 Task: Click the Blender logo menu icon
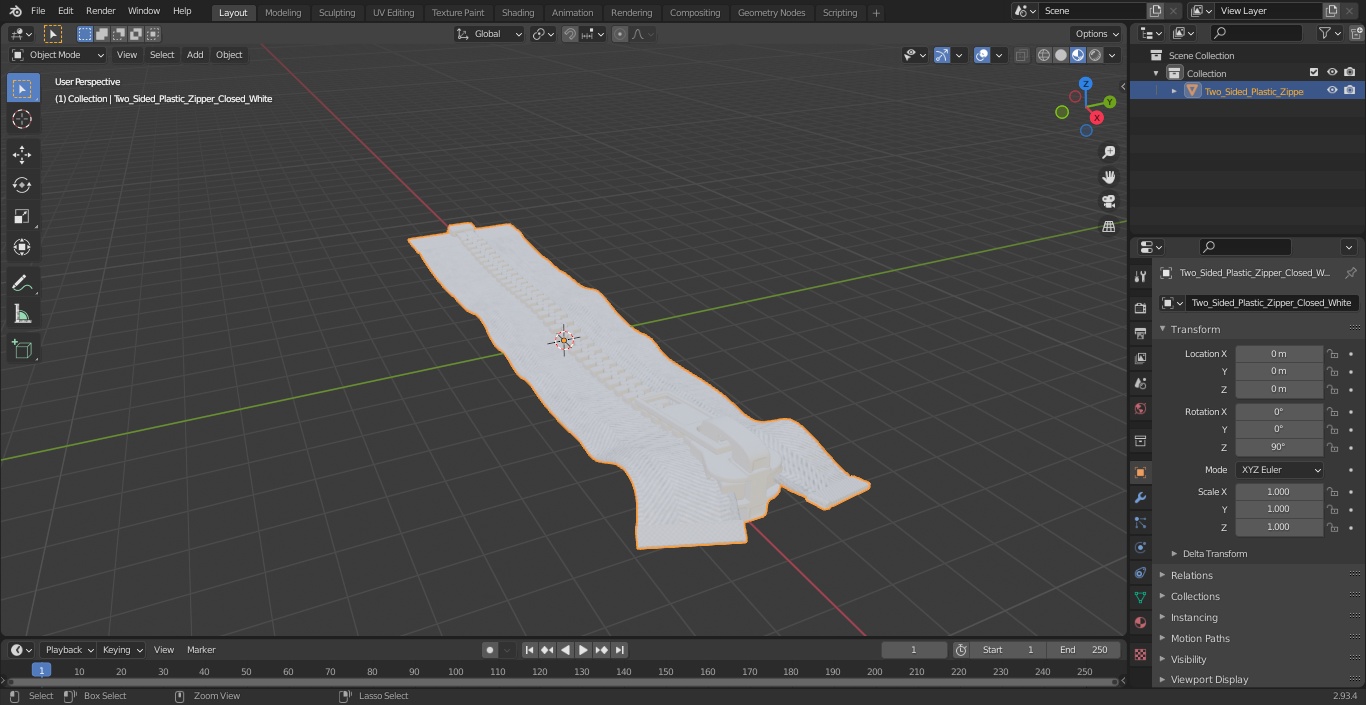coord(16,11)
